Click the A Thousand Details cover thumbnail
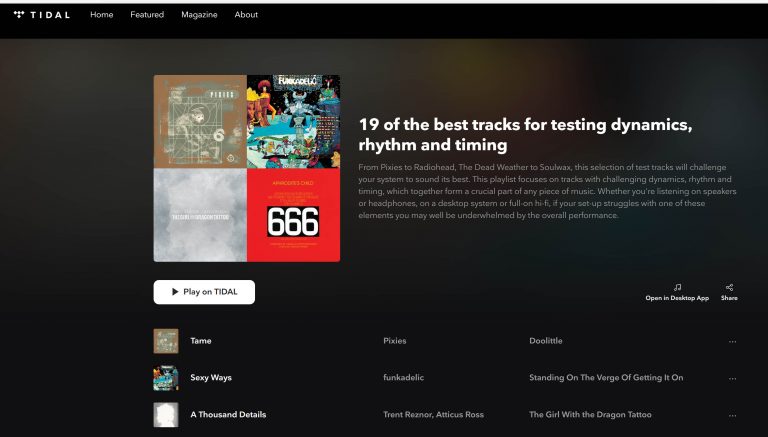This screenshot has height=437, width=768. (x=166, y=414)
